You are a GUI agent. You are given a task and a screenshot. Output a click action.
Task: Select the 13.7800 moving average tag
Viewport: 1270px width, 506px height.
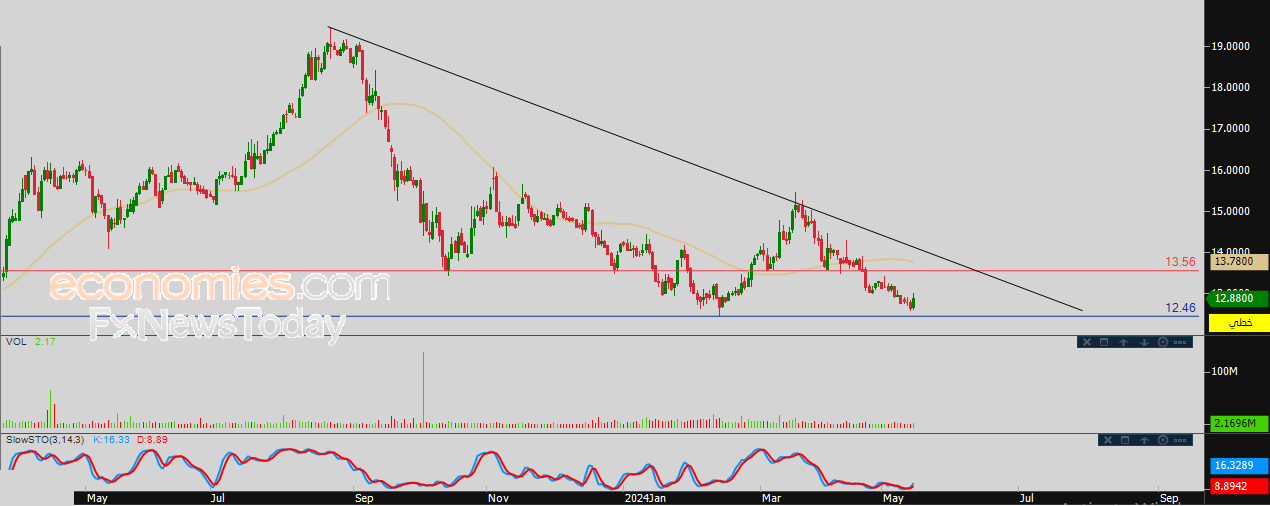pos(1239,261)
